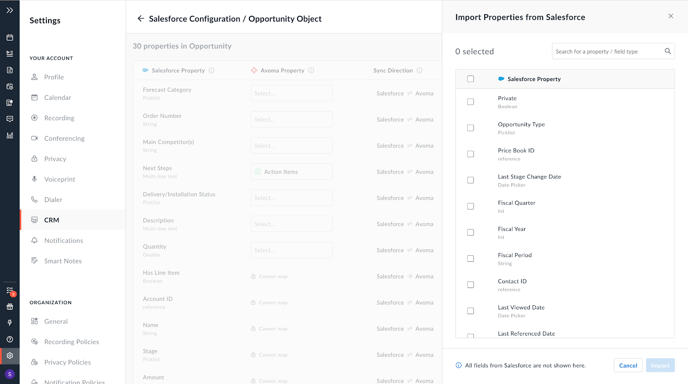Check the Contact ID property
Screen dimensions: 688x384
pyautogui.click(x=470, y=285)
